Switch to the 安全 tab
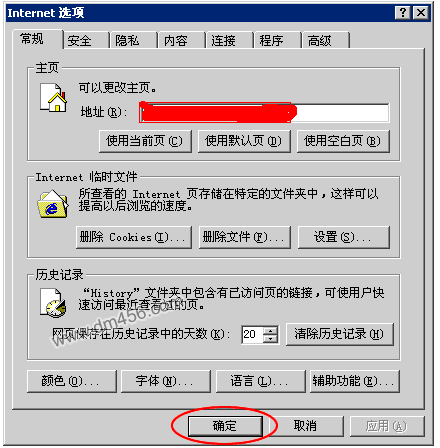 click(86, 41)
